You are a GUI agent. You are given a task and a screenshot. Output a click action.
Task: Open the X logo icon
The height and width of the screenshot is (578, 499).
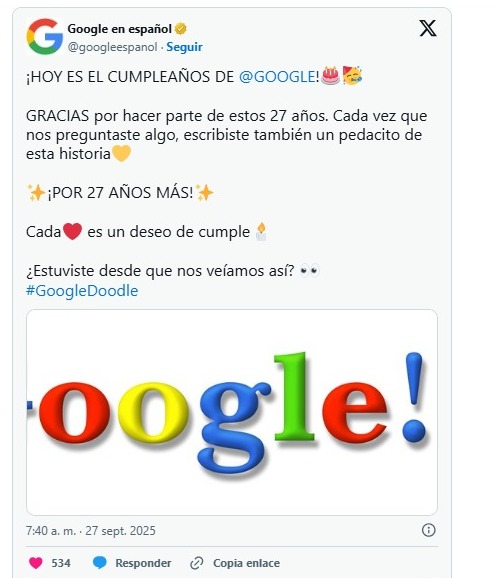428,28
